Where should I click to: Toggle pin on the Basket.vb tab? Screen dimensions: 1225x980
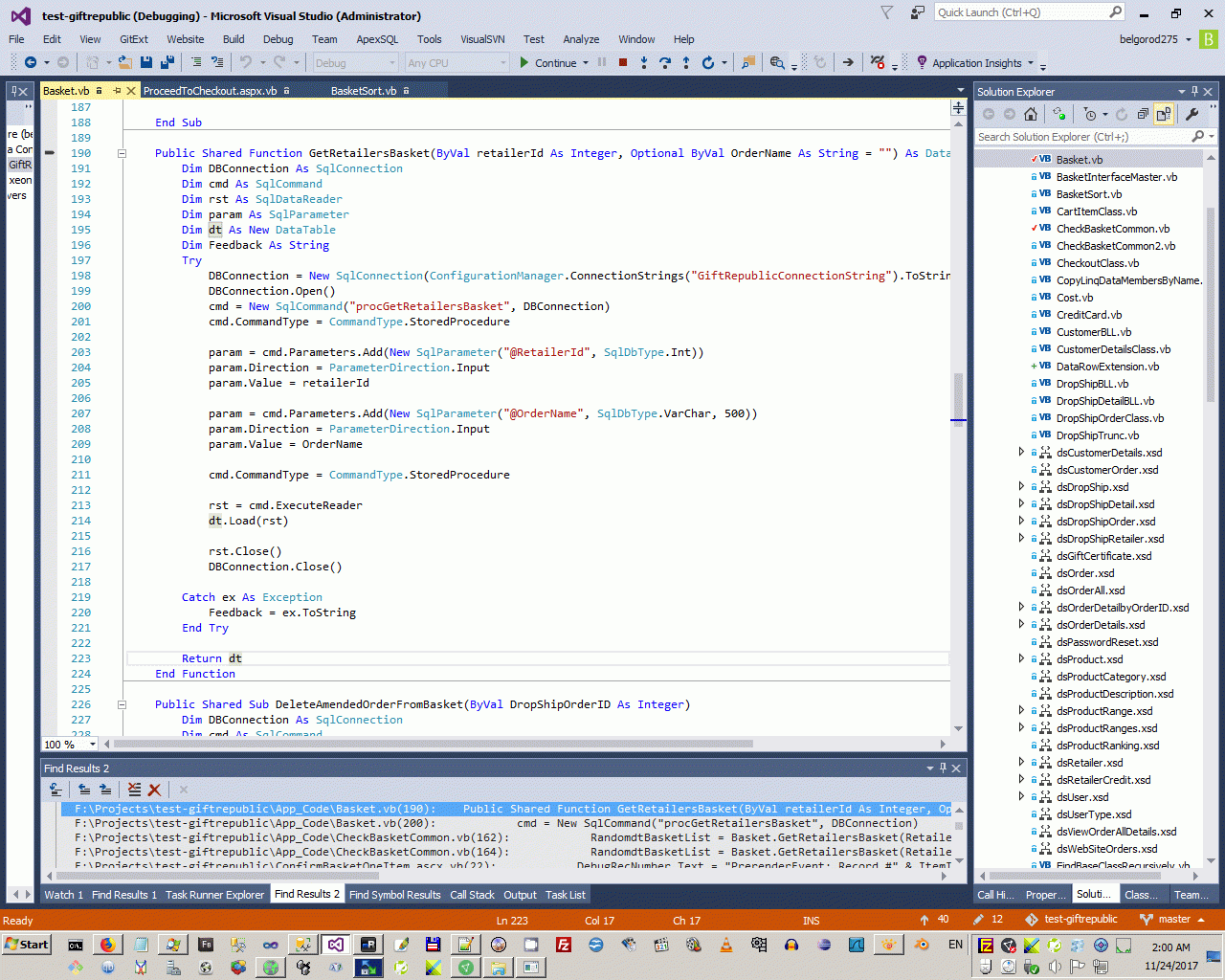pyautogui.click(x=117, y=91)
